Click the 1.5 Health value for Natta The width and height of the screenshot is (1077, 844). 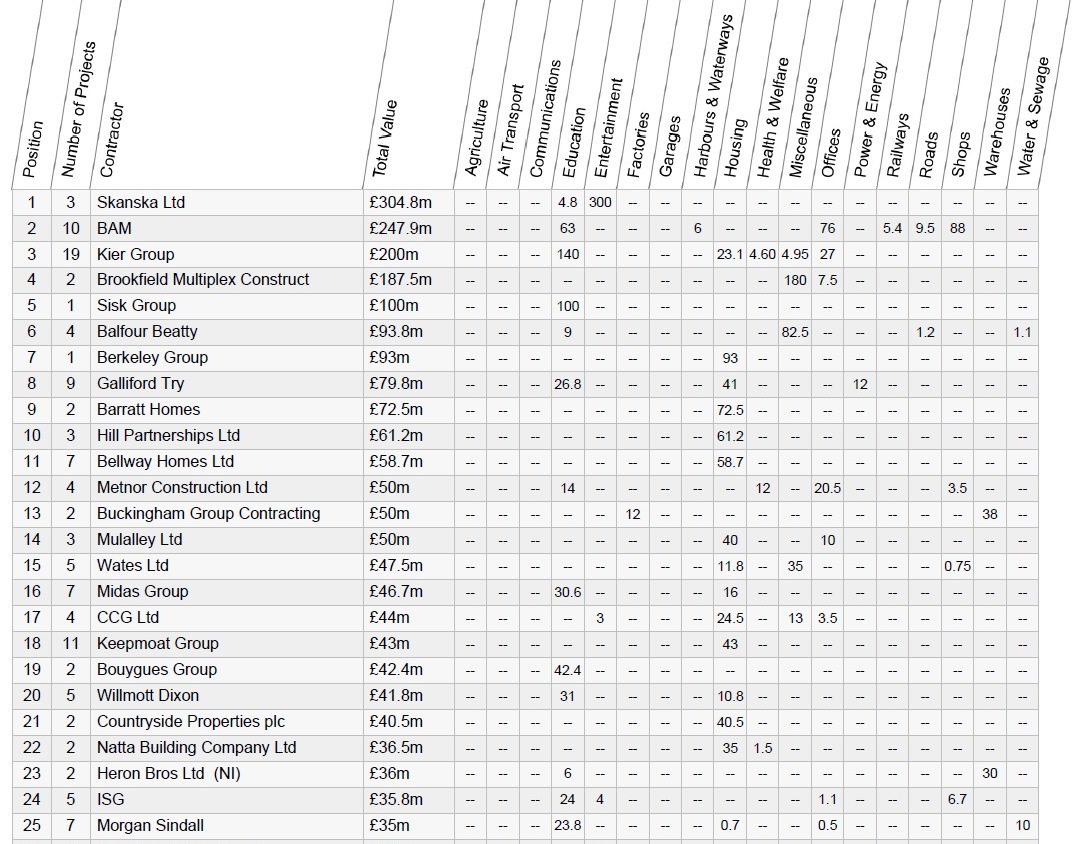pyautogui.click(x=762, y=748)
